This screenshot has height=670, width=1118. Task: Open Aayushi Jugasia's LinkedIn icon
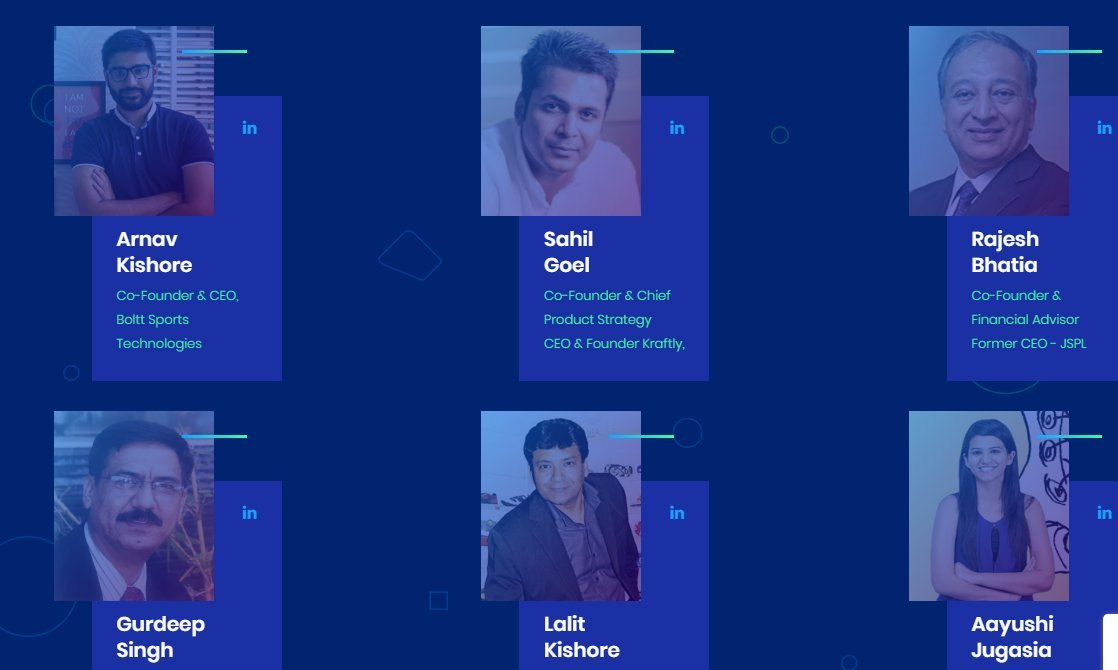pyautogui.click(x=1104, y=513)
